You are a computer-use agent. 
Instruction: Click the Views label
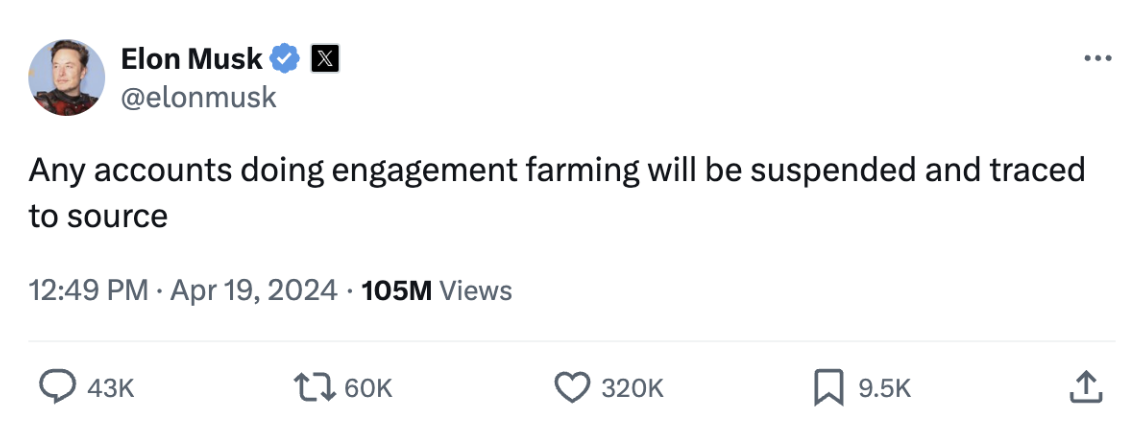[476, 291]
